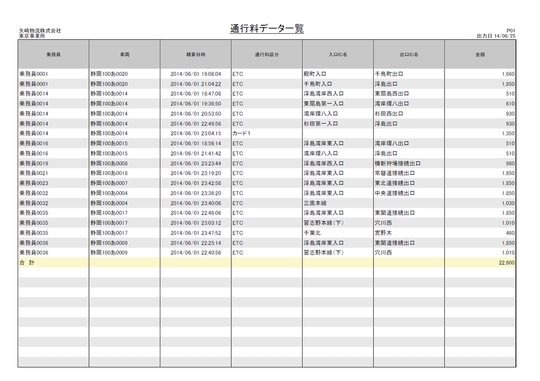Click vehicle cell 静岡100あ0008
The image size is (540, 381).
[x=109, y=163]
